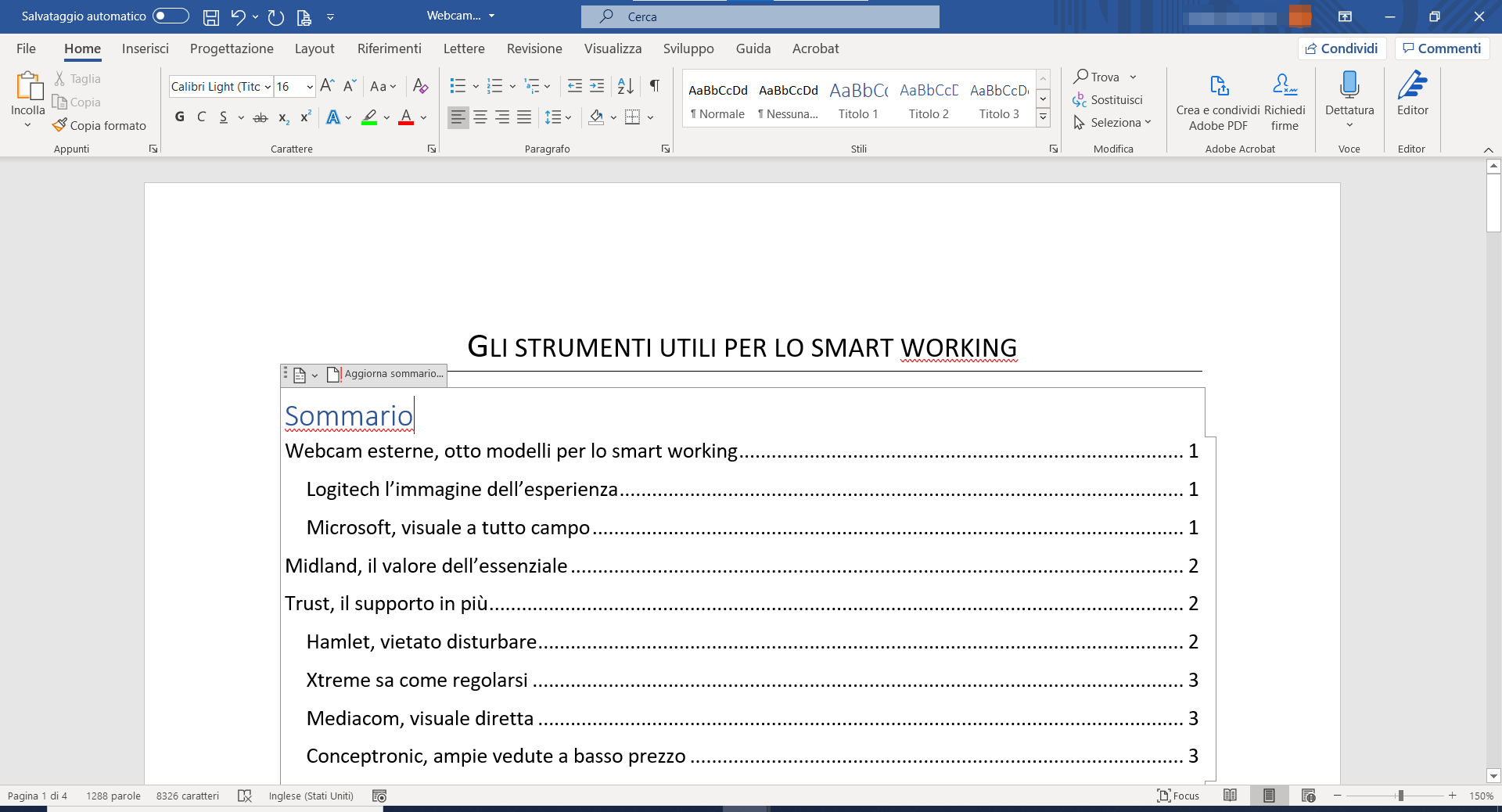The width and height of the screenshot is (1502, 812).
Task: Switch to the Inserisci tab
Action: tap(145, 49)
